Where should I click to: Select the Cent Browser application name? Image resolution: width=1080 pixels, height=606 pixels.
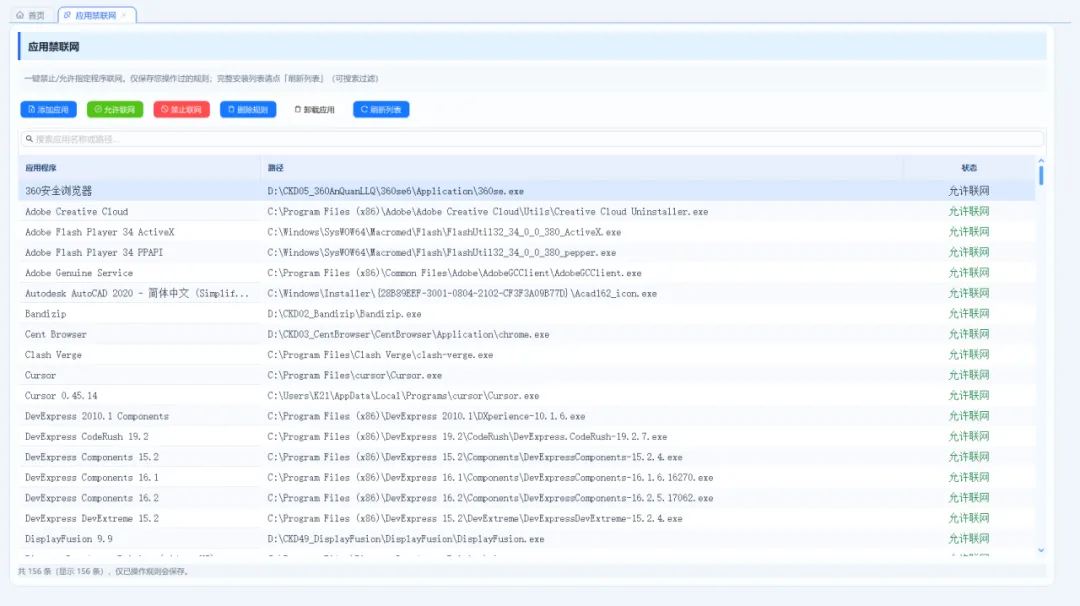(x=55, y=335)
